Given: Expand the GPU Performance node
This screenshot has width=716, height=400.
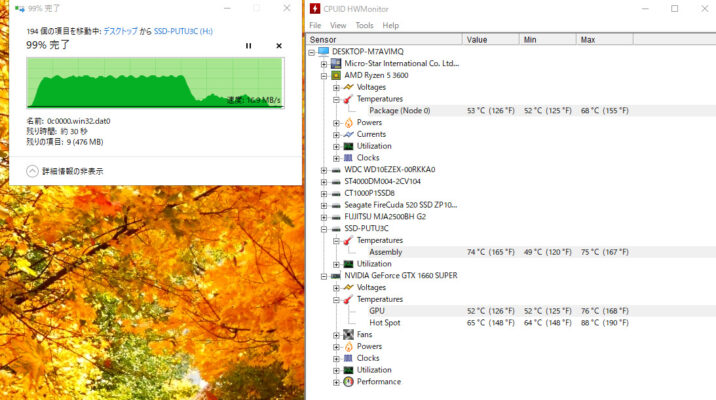Looking at the screenshot, I should click(x=337, y=382).
